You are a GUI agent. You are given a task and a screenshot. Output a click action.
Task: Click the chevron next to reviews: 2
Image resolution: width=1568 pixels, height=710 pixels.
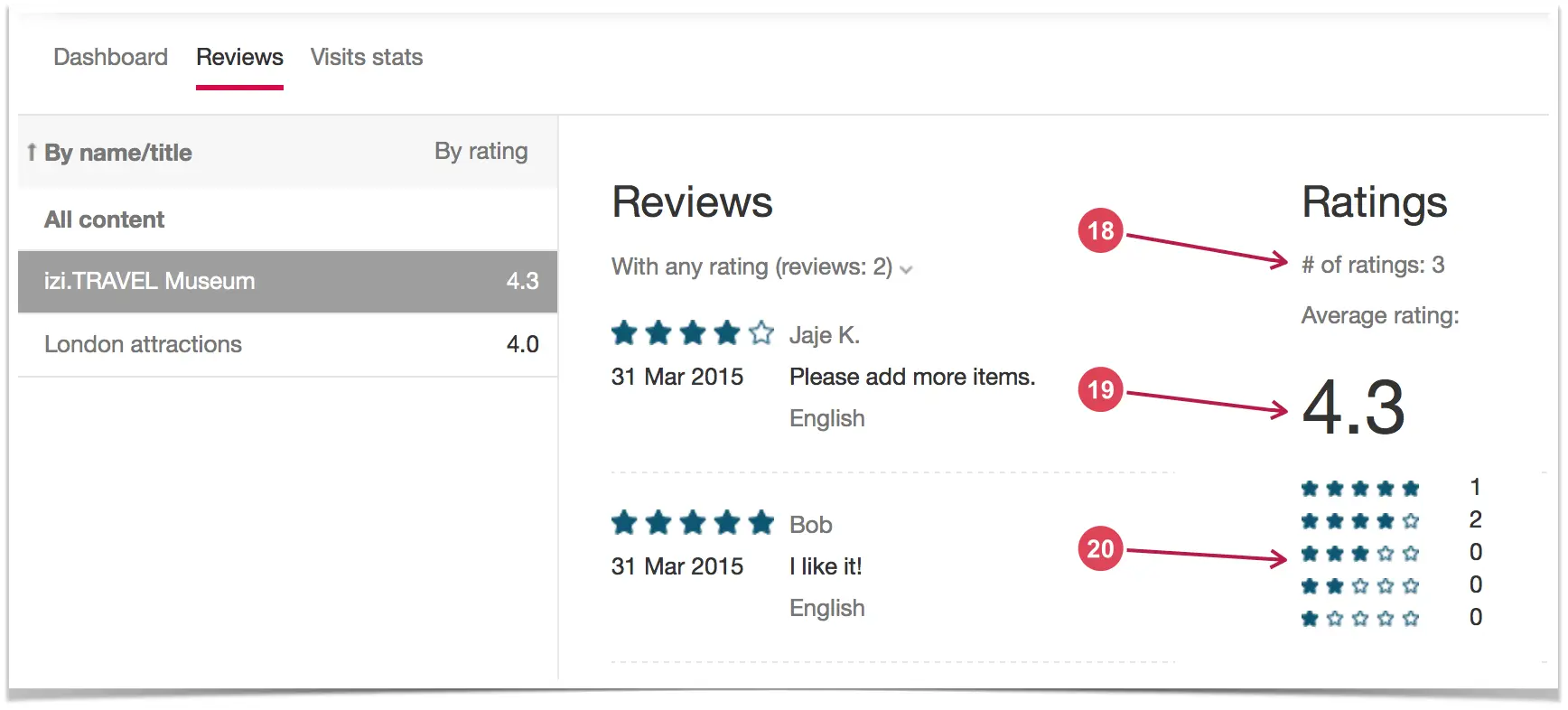pos(907,269)
